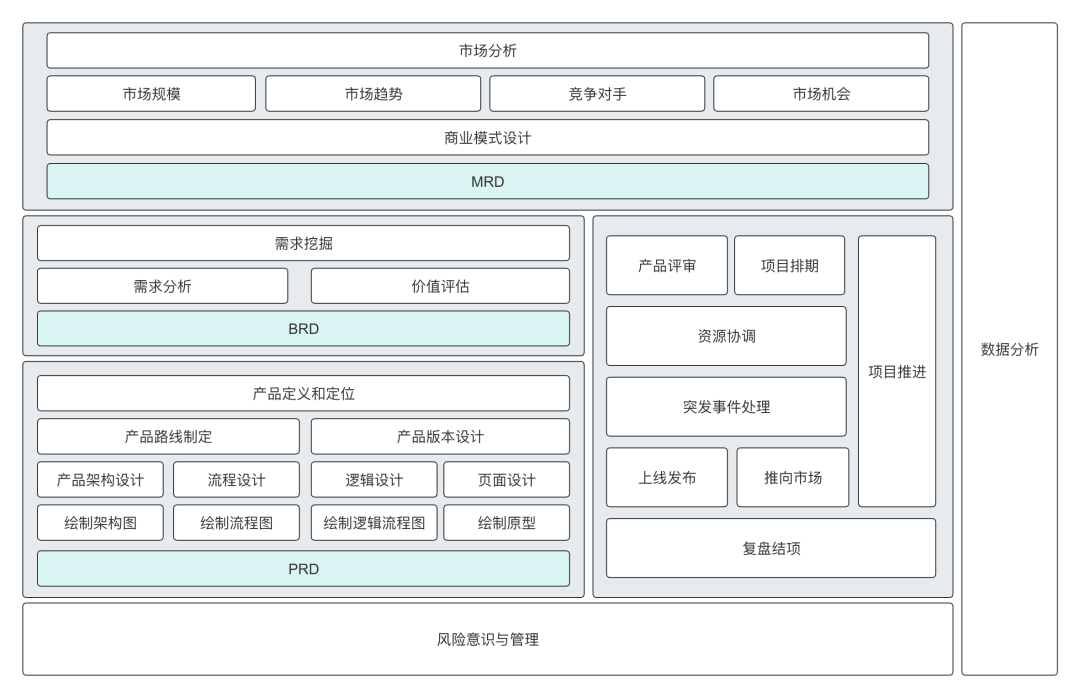
Task: Select the 绘制原型 box
Action: (506, 523)
